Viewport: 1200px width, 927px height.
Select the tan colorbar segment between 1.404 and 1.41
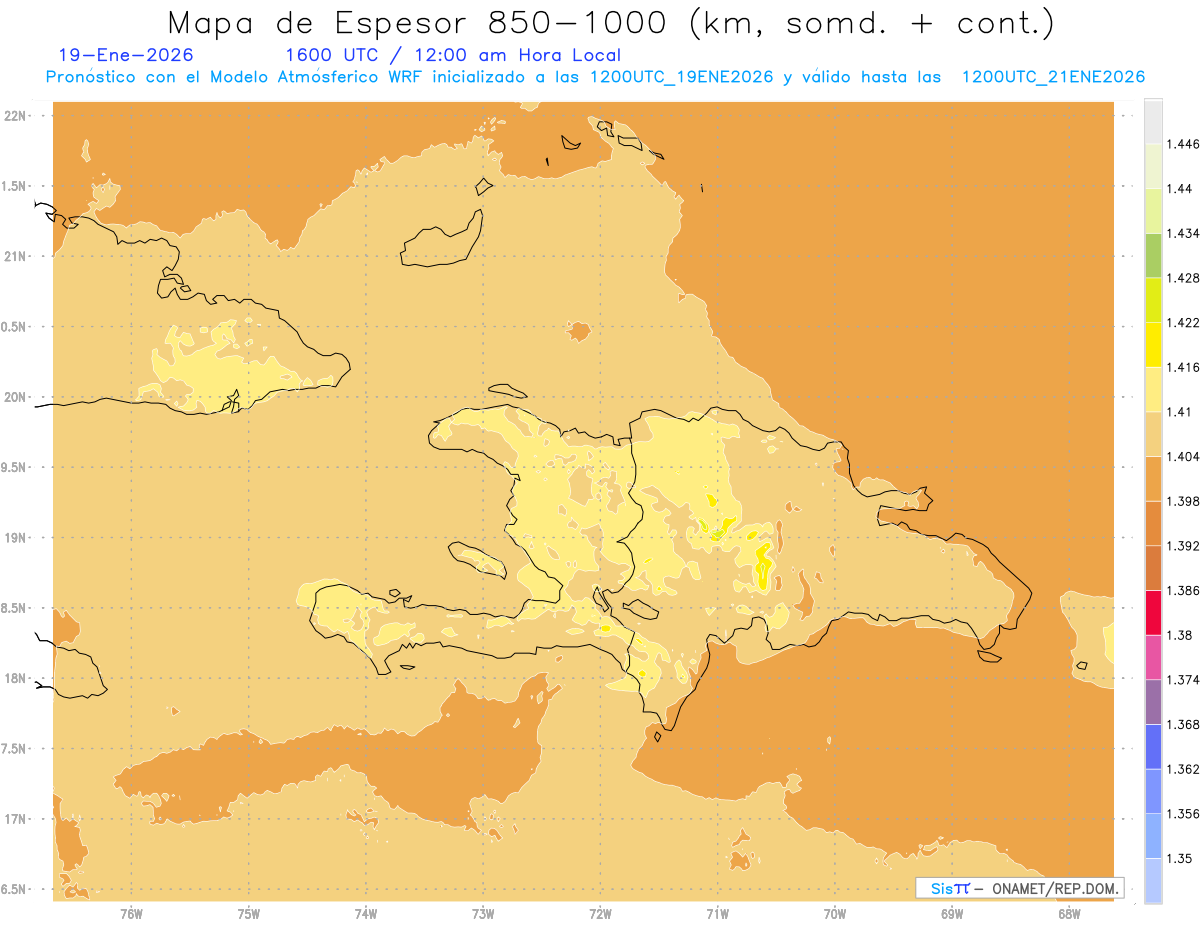point(1153,433)
